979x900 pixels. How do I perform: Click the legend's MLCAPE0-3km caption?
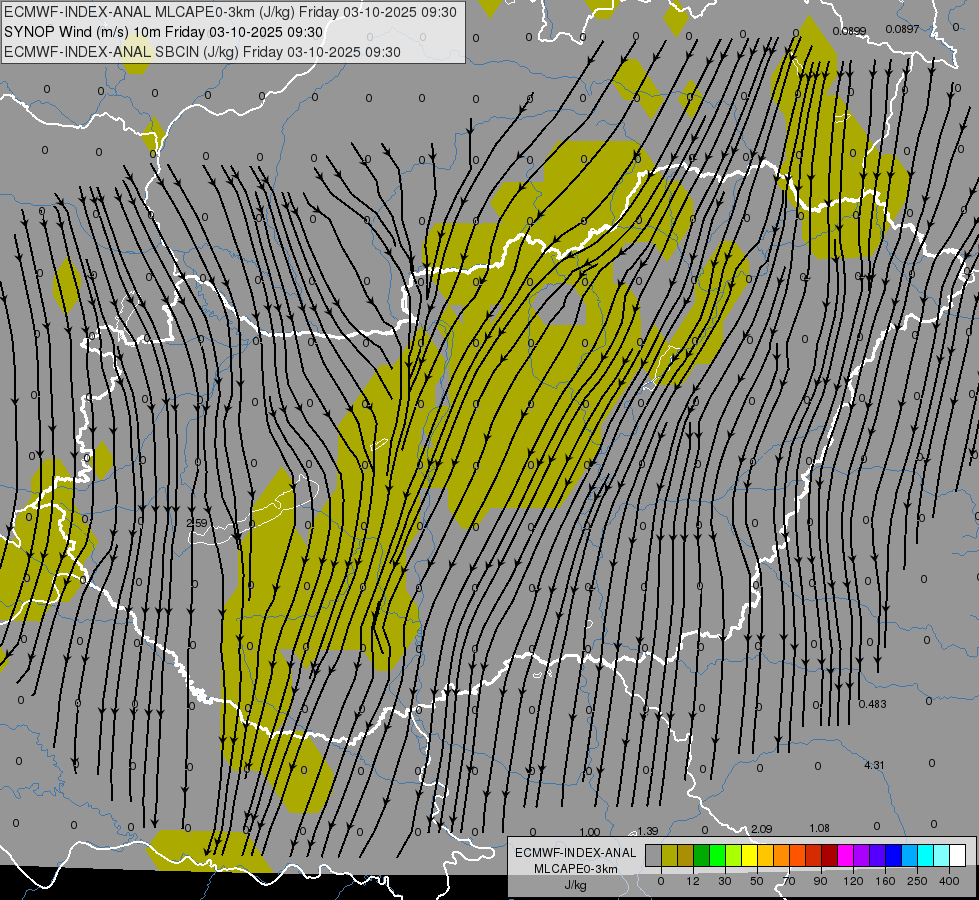pos(575,868)
